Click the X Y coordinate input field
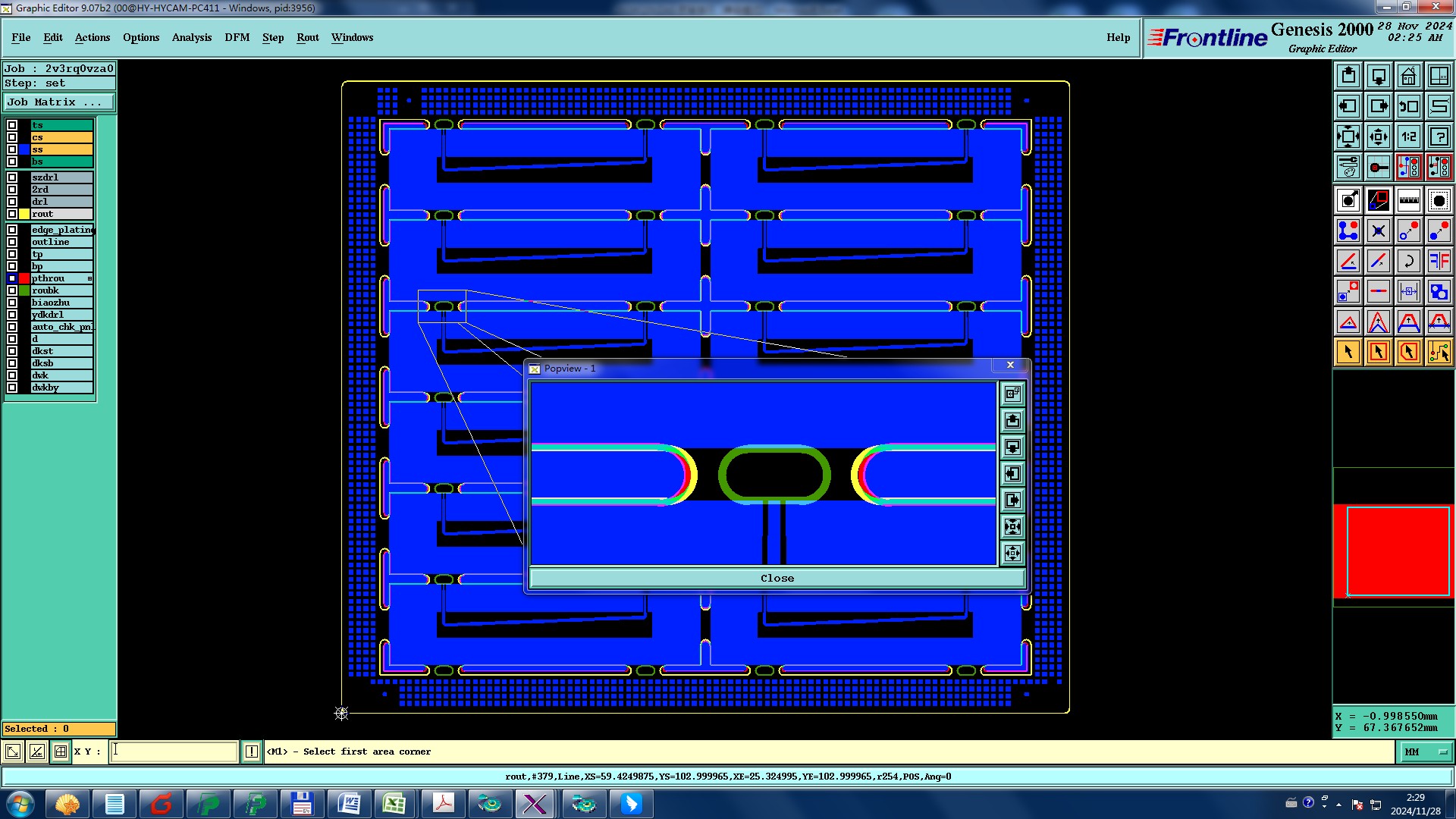This screenshot has width=1456, height=819. tap(174, 752)
